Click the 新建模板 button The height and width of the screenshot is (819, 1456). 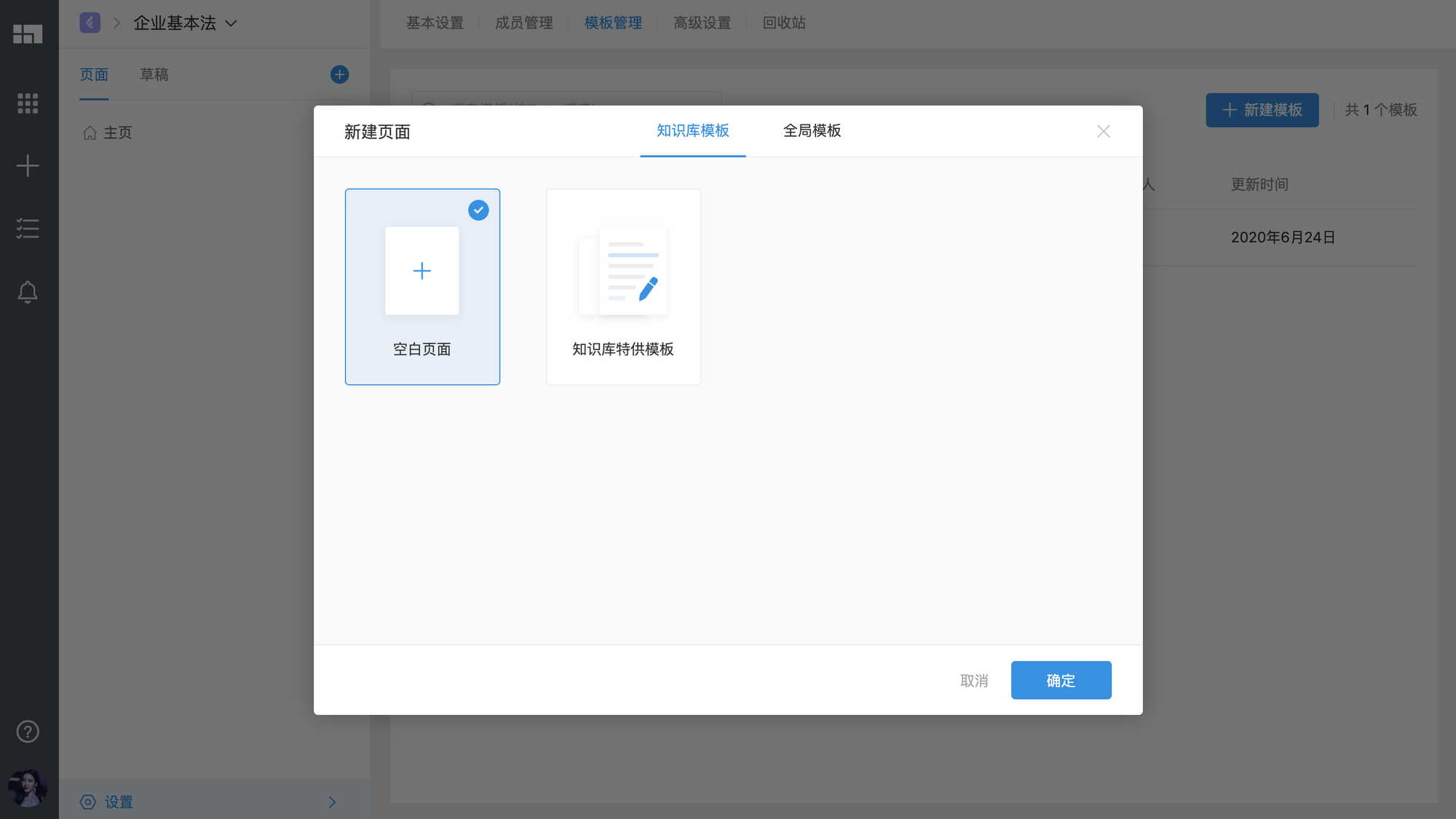coord(1262,110)
